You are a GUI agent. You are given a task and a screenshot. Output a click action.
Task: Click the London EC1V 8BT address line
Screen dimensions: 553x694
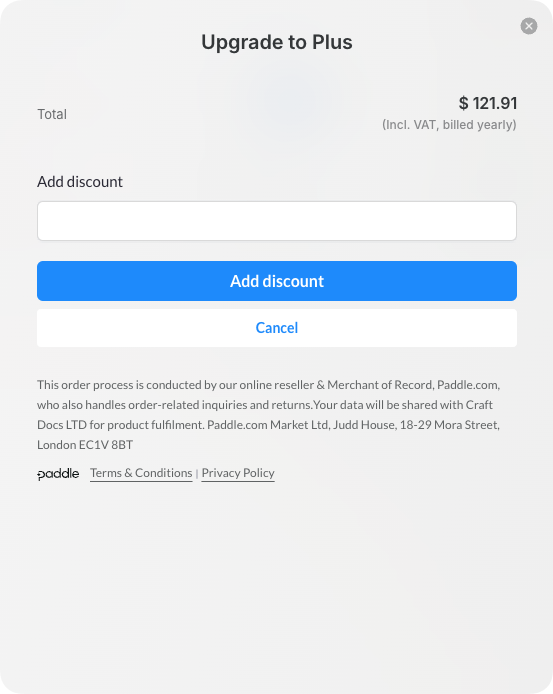coord(85,445)
